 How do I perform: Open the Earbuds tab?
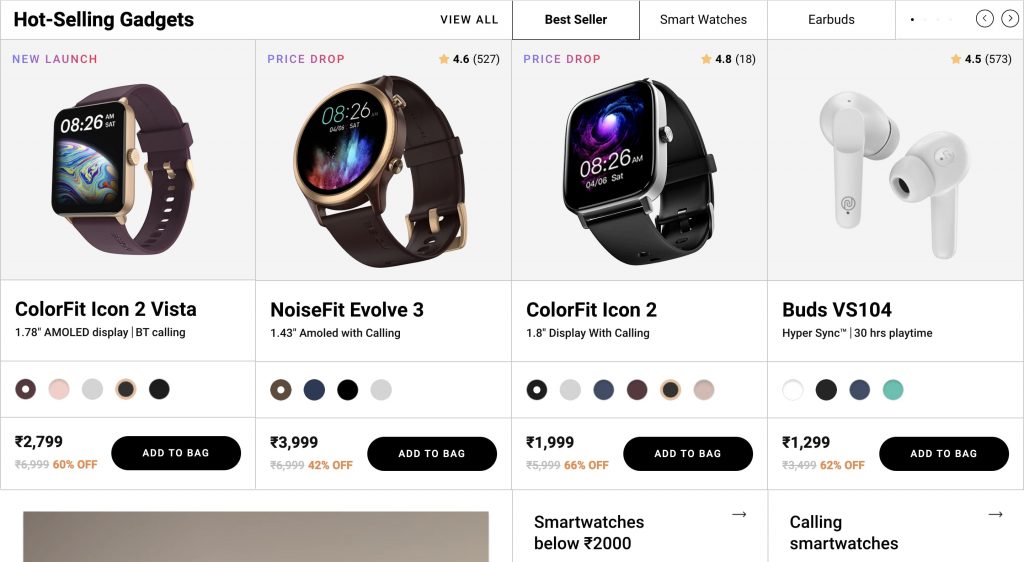[831, 20]
